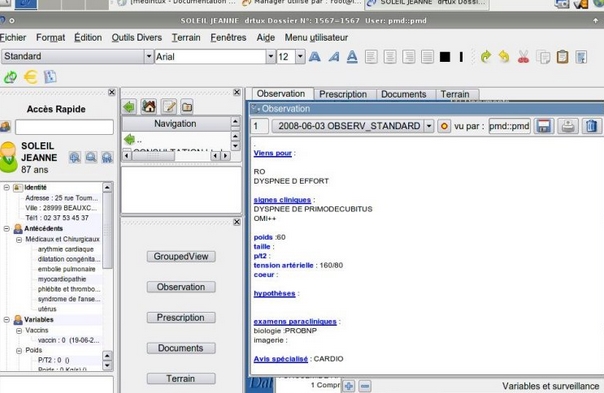Open the Outils Divers menu
The width and height of the screenshot is (604, 393).
coord(137,38)
